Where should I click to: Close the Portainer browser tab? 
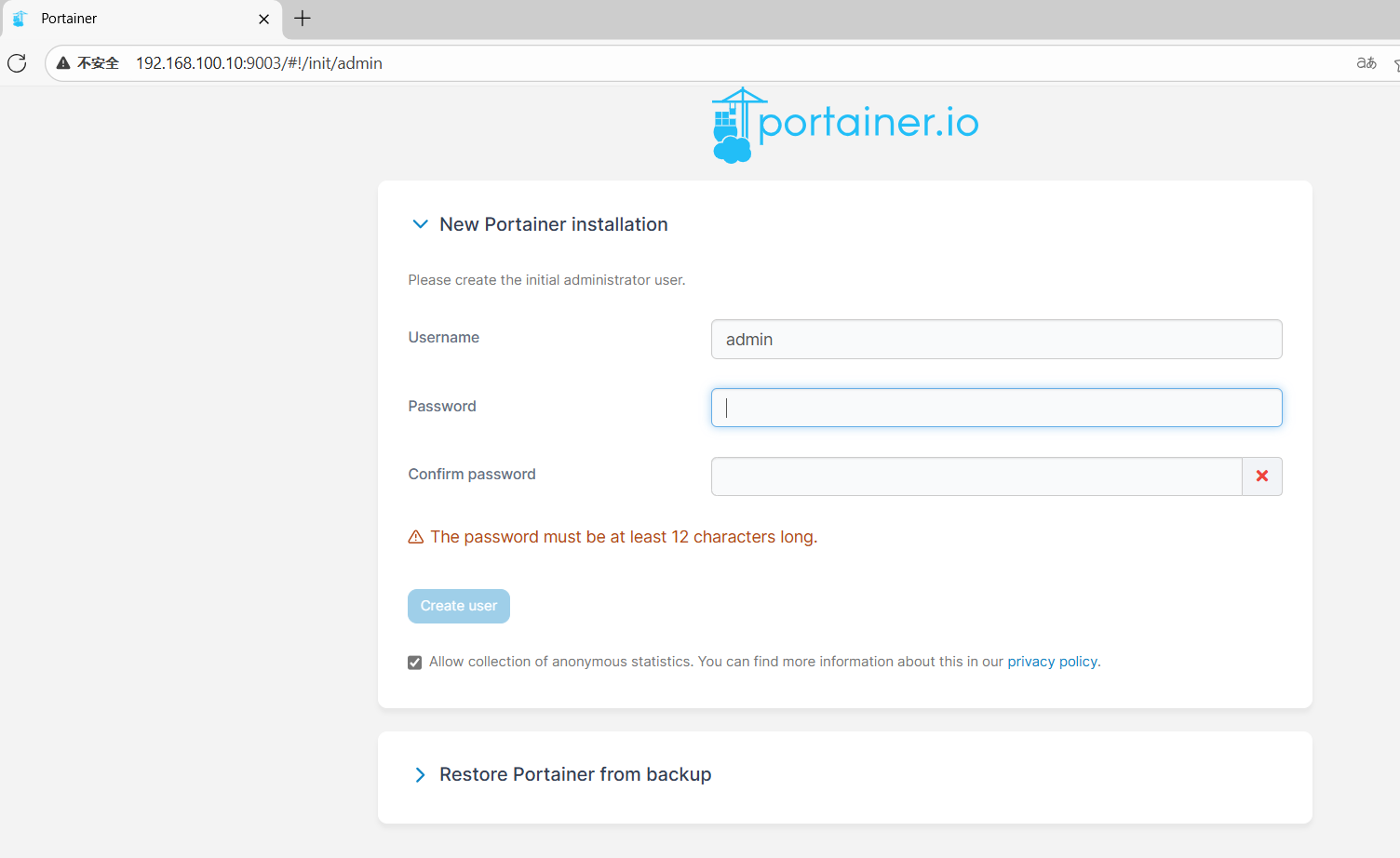point(263,19)
